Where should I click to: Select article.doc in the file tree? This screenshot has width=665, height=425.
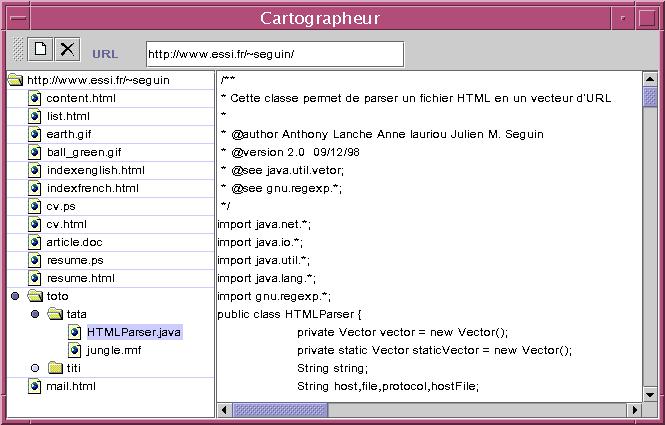(x=74, y=242)
